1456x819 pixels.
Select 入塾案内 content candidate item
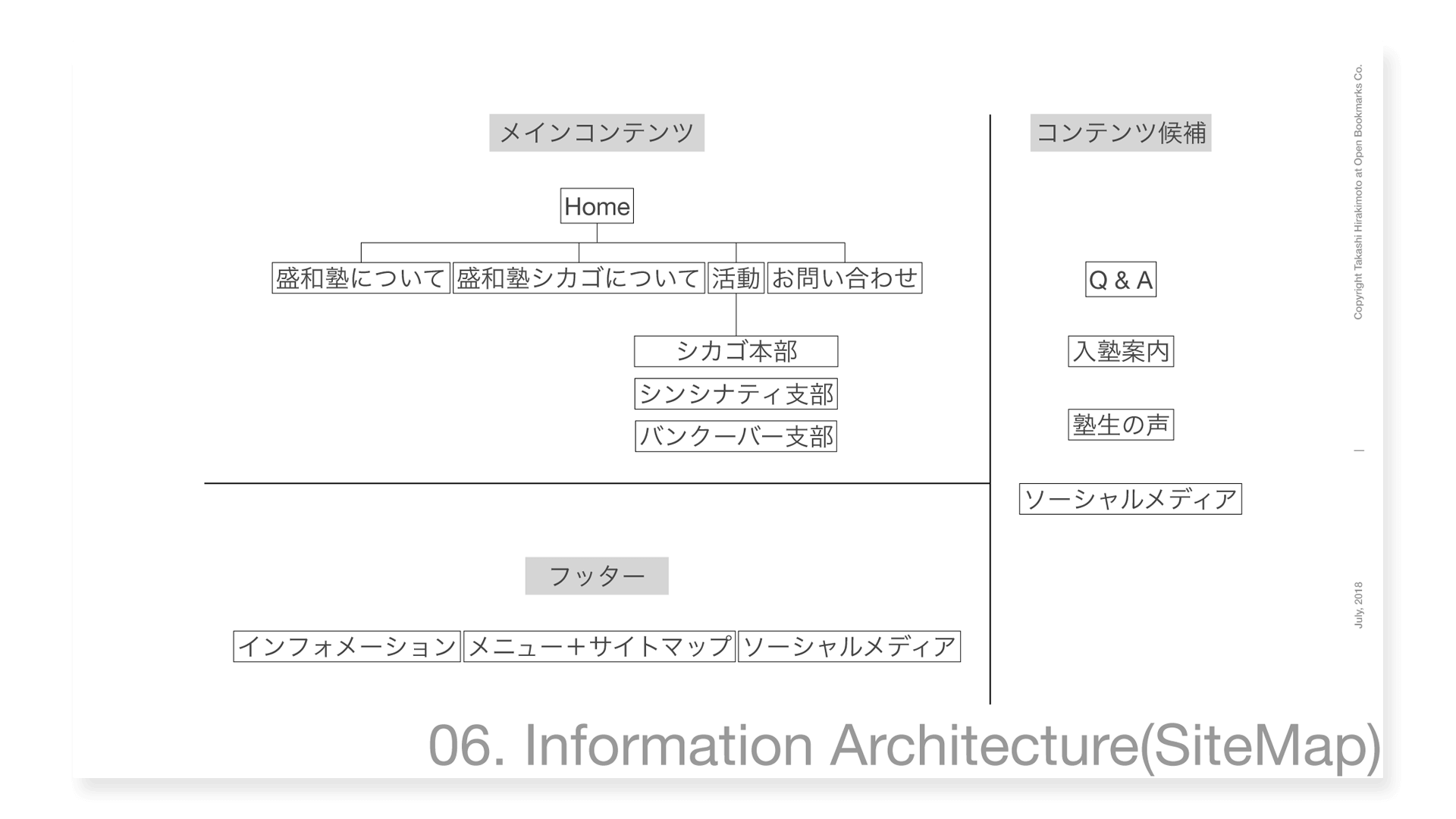click(x=1121, y=351)
